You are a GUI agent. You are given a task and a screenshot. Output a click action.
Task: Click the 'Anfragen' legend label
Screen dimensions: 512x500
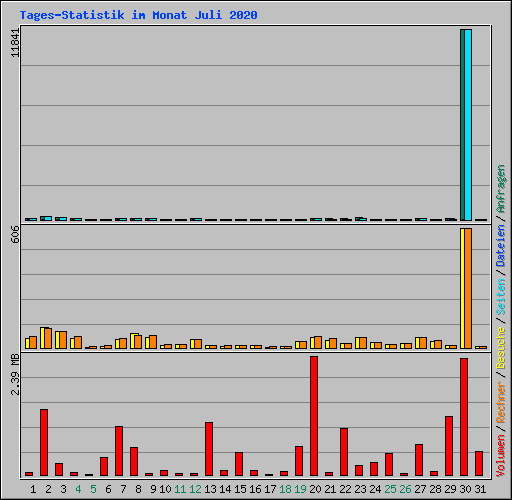[x=501, y=189]
